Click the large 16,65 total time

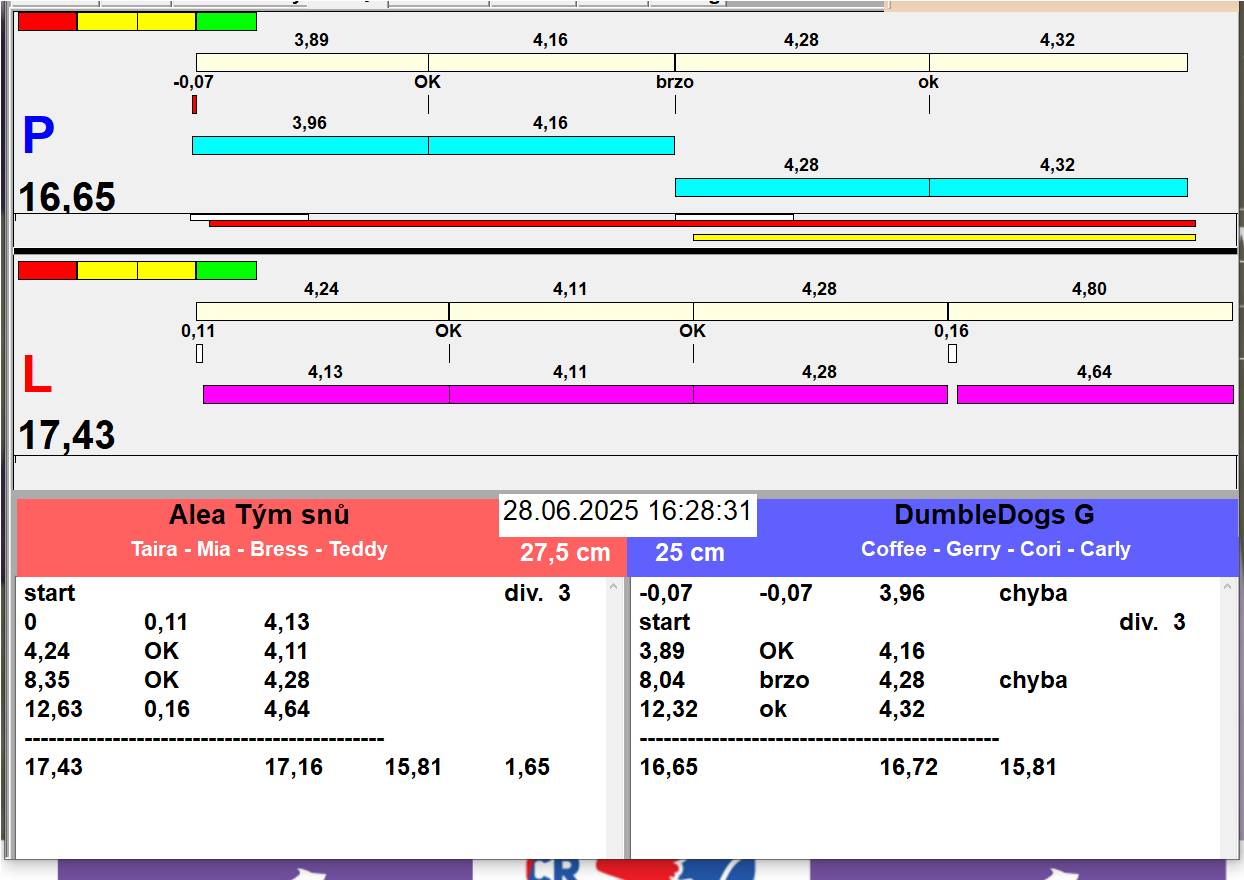[x=67, y=197]
